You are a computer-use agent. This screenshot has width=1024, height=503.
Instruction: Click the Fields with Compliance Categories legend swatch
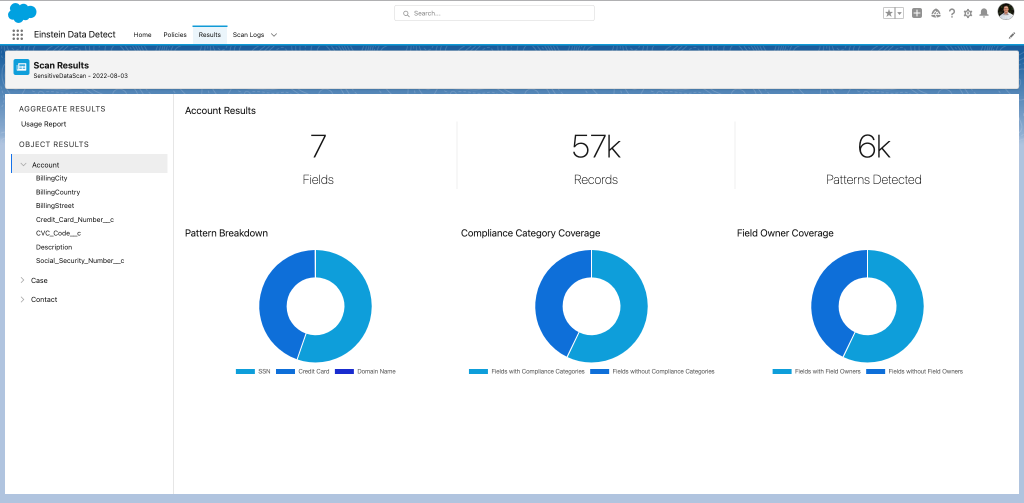point(479,371)
